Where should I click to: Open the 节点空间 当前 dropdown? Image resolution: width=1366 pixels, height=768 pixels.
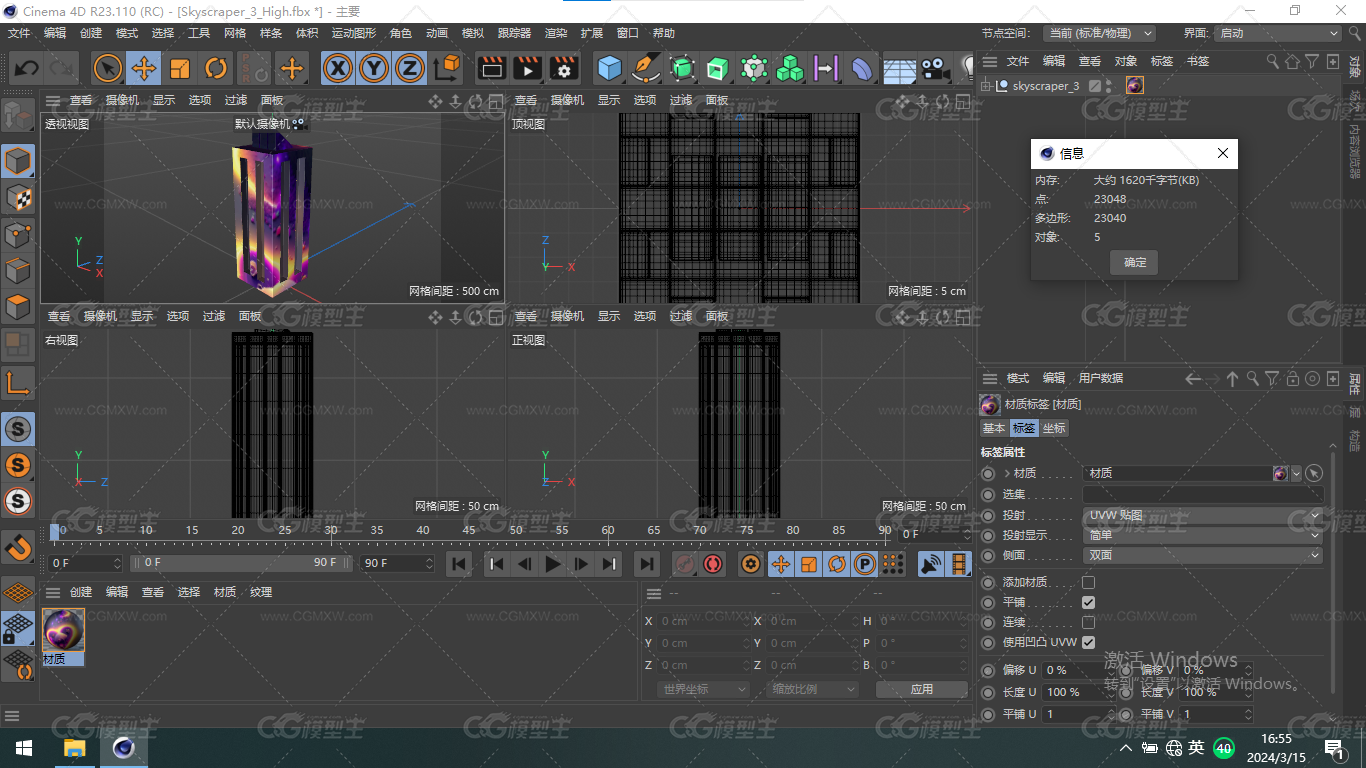(1099, 33)
